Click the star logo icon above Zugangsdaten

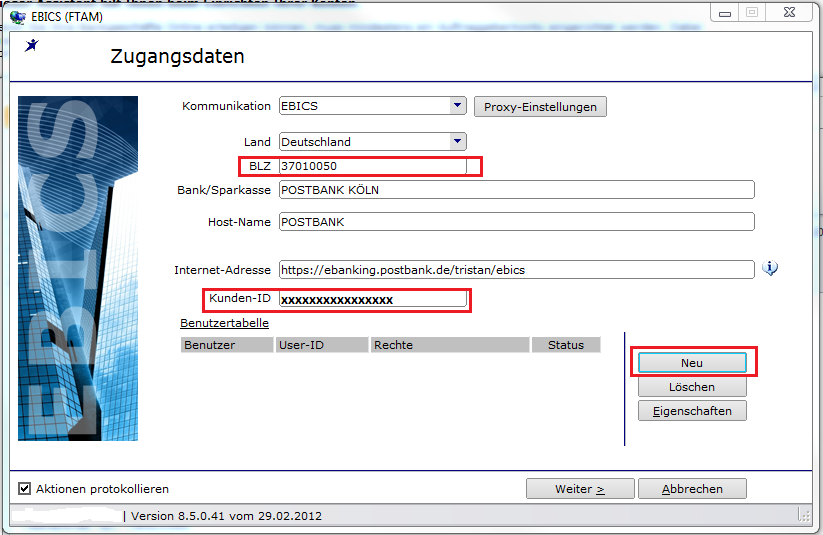click(31, 45)
